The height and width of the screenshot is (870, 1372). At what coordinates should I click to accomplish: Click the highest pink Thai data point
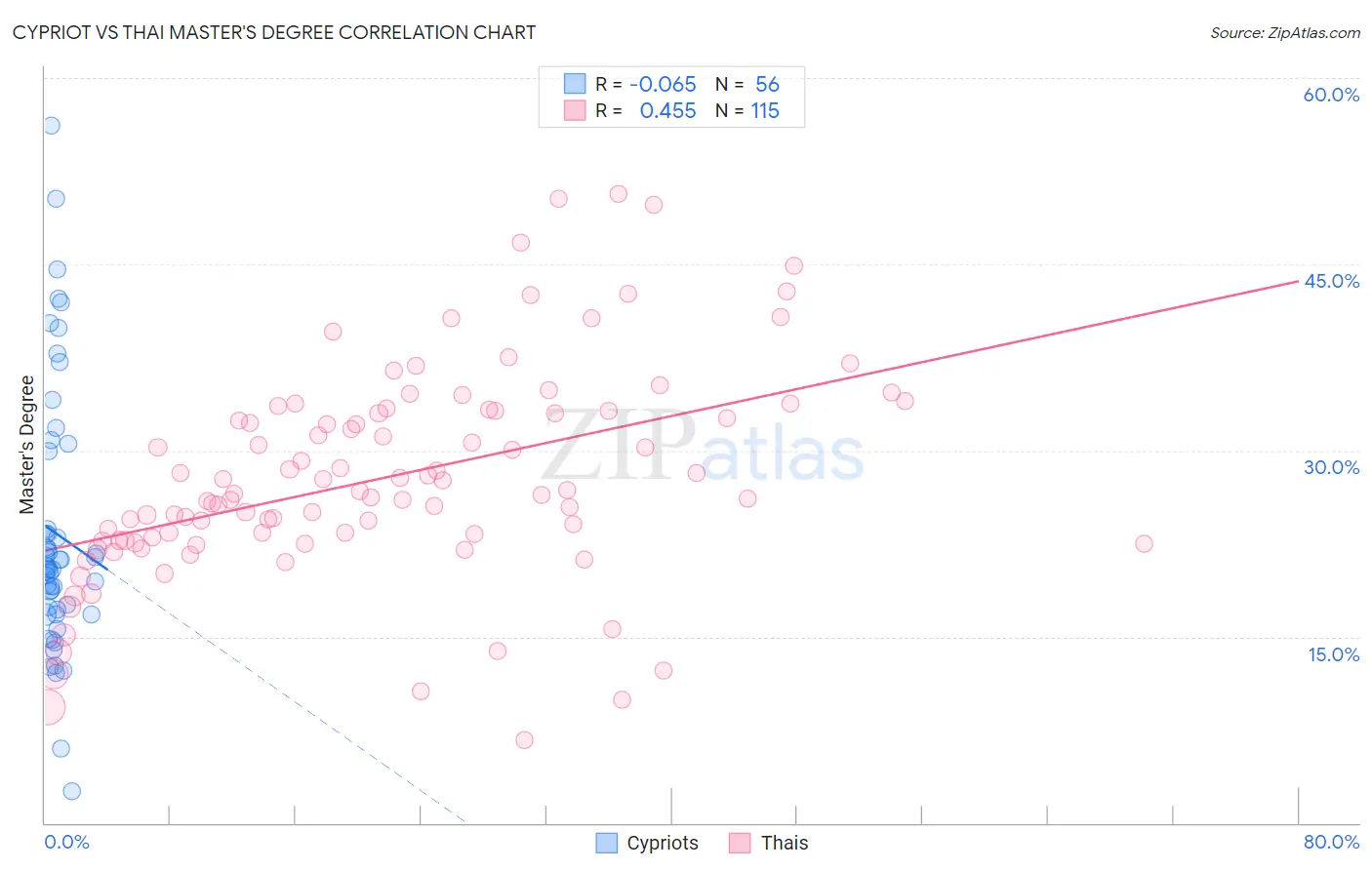click(618, 194)
